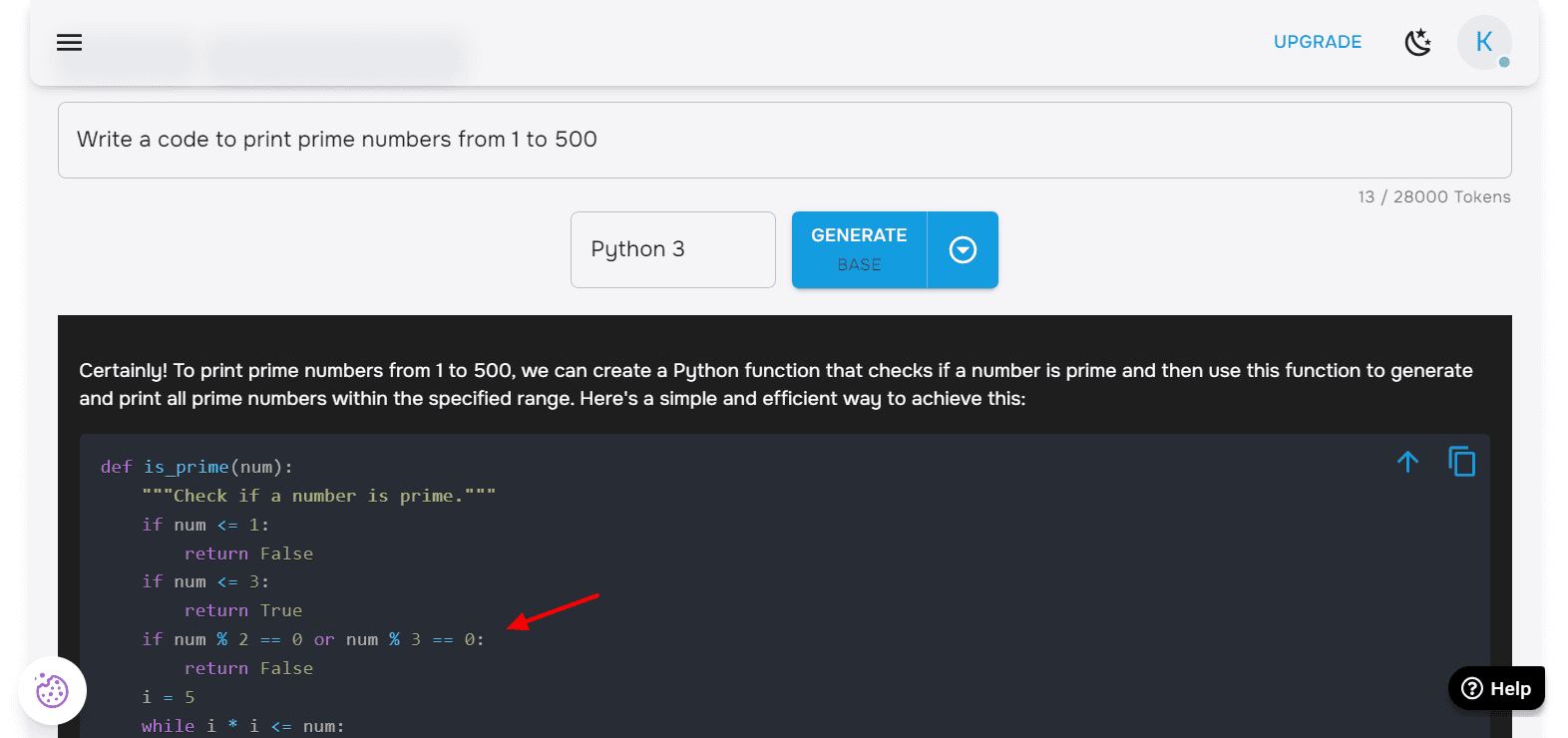The image size is (1568, 738).
Task: Click the question mark icon in Help
Action: [x=1472, y=688]
